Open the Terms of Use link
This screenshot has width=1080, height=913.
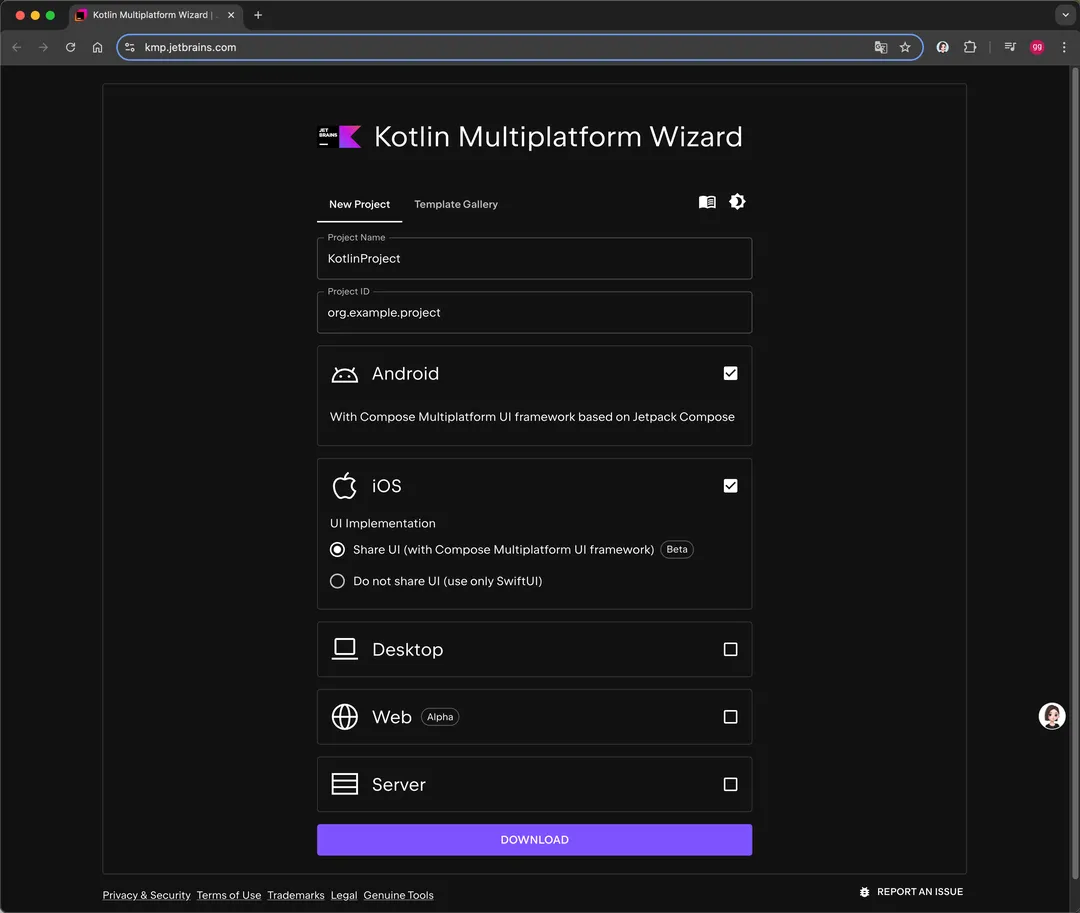click(229, 895)
